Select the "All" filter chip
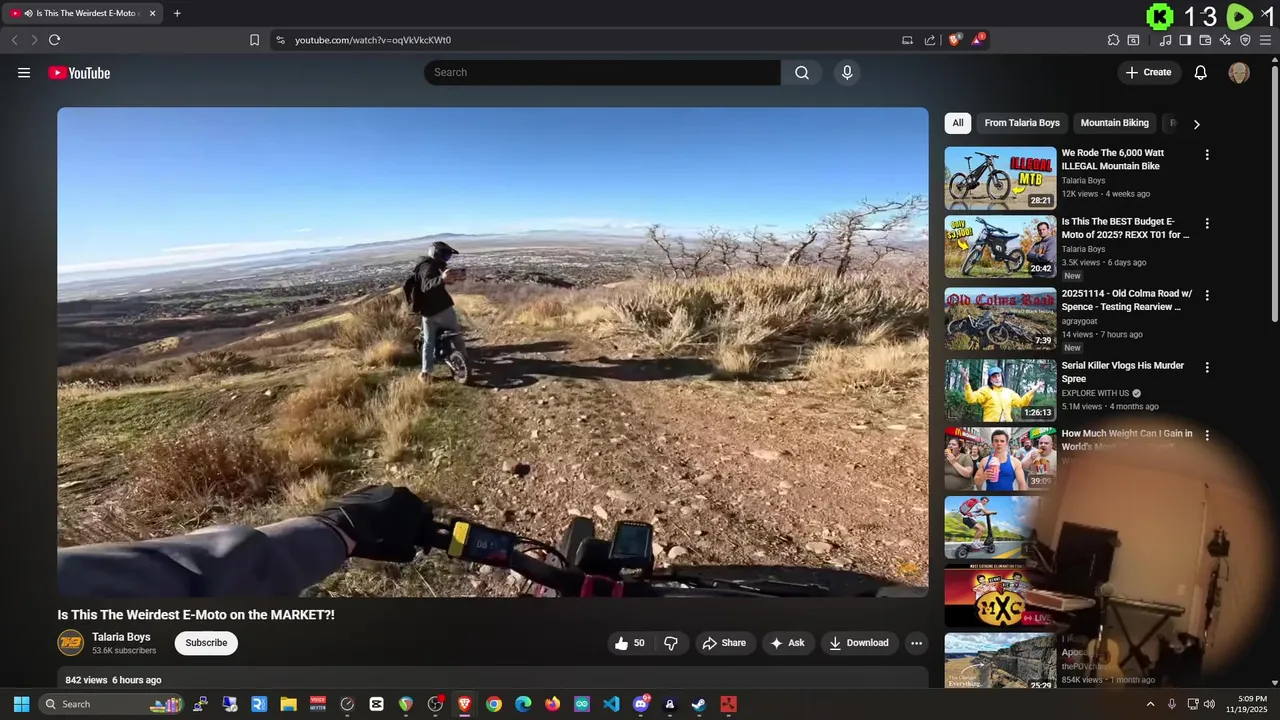Screen dimensions: 1280x720 (958, 123)
